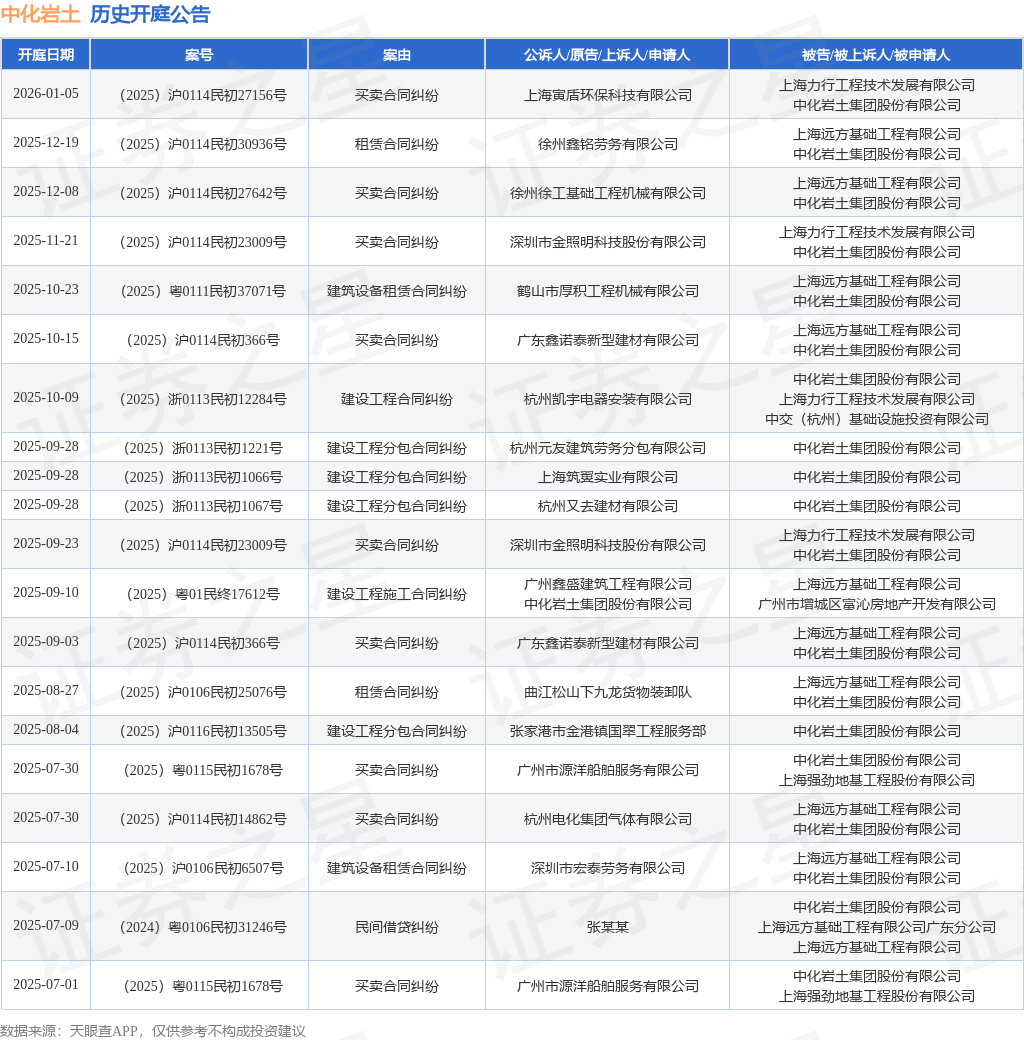
Task: Select date cell 2025-11-21
Action: tap(46, 241)
